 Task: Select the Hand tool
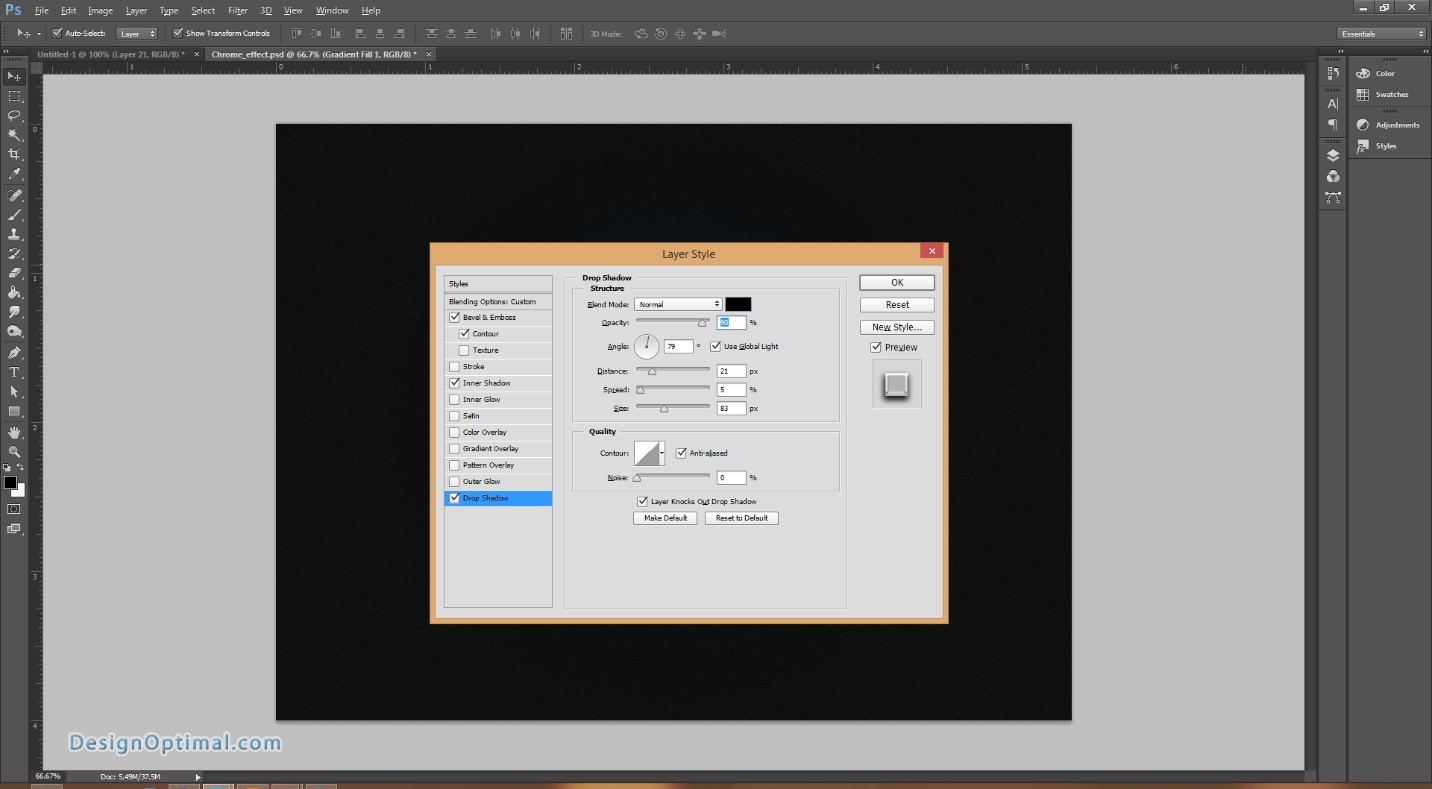tap(14, 433)
